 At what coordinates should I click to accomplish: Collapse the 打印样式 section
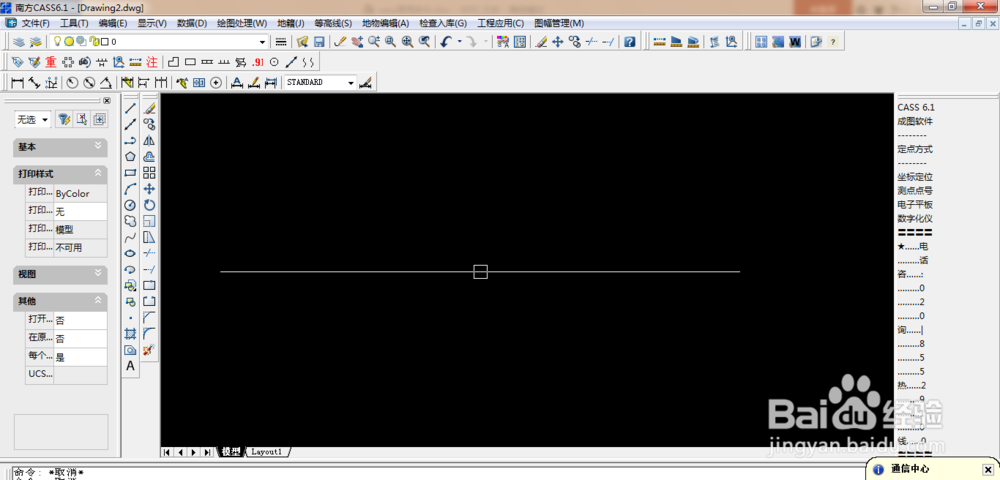pyautogui.click(x=98, y=173)
